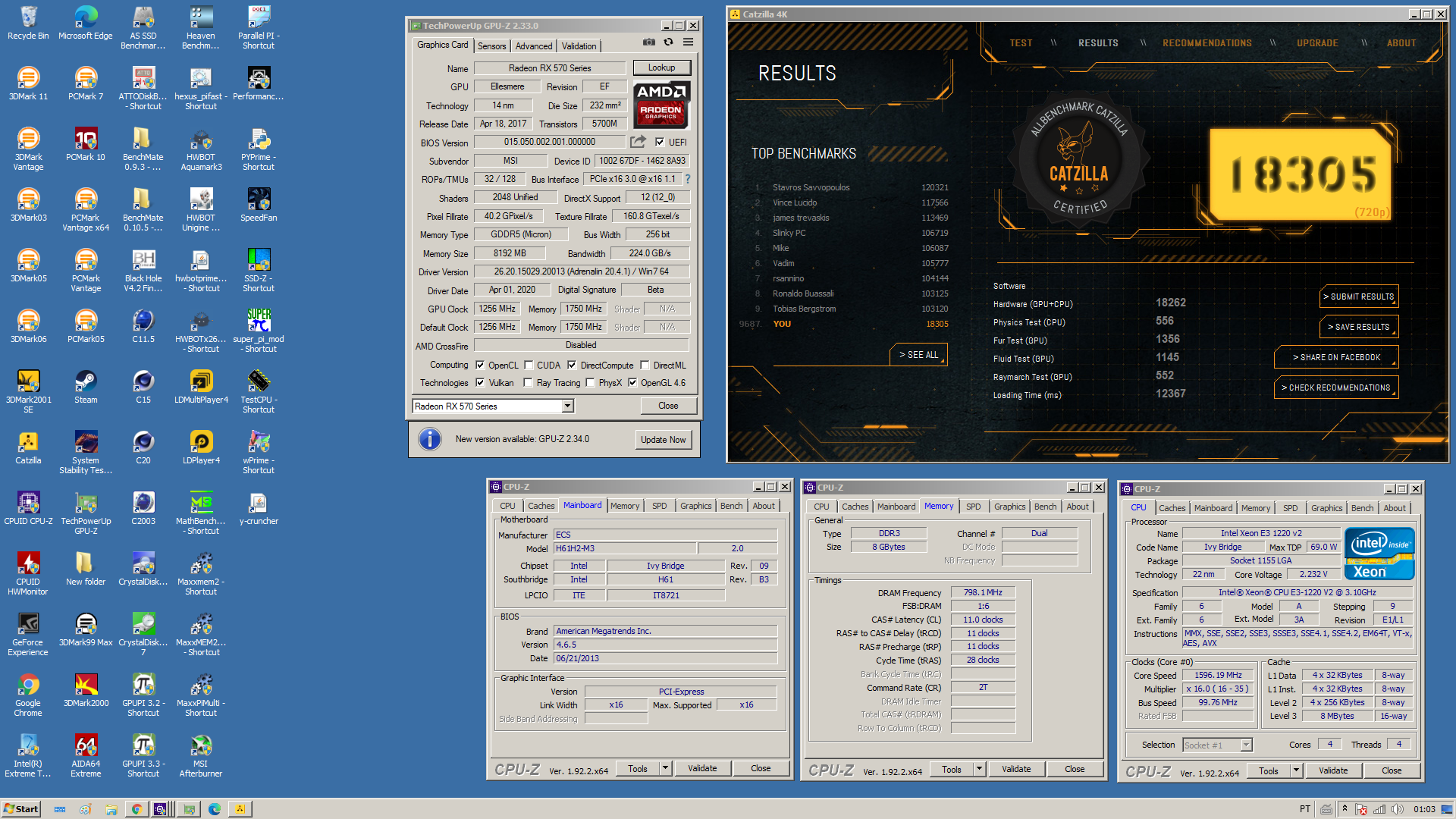Select the TechPowerUp GPU-Z desktop icon
Screen dimensions: 1456x819
86,513
